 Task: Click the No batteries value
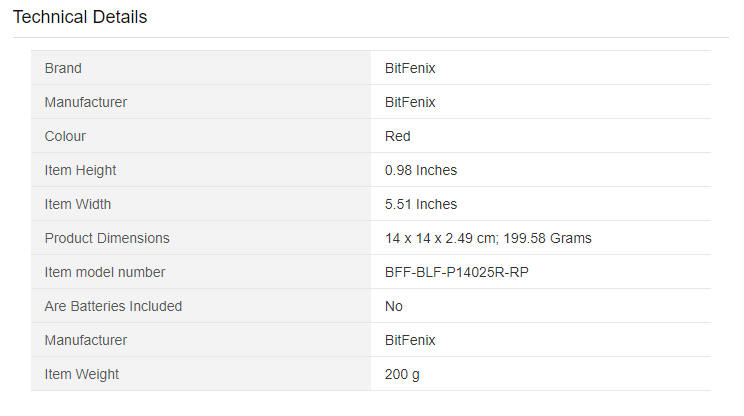tap(394, 306)
